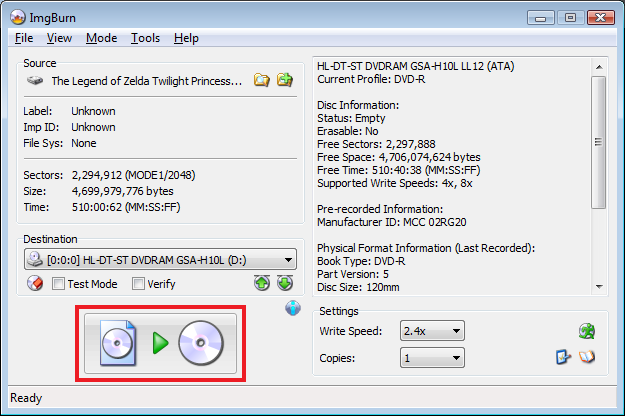625x416 pixels.
Task: Click the source file name 'The Legend of Zelda Twilight Princess...'
Action: (x=147, y=81)
